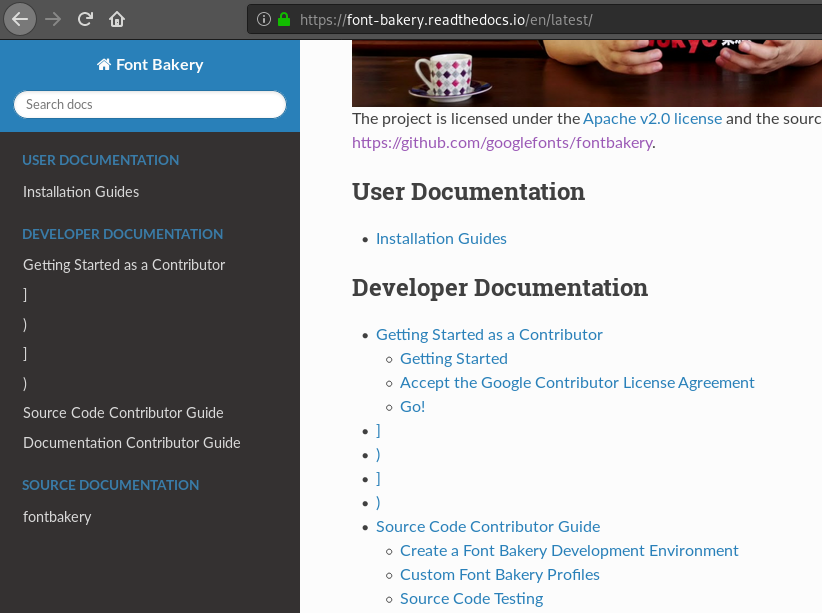Open Accept the Google Contributor License Agreement
This screenshot has width=822, height=613.
click(577, 382)
